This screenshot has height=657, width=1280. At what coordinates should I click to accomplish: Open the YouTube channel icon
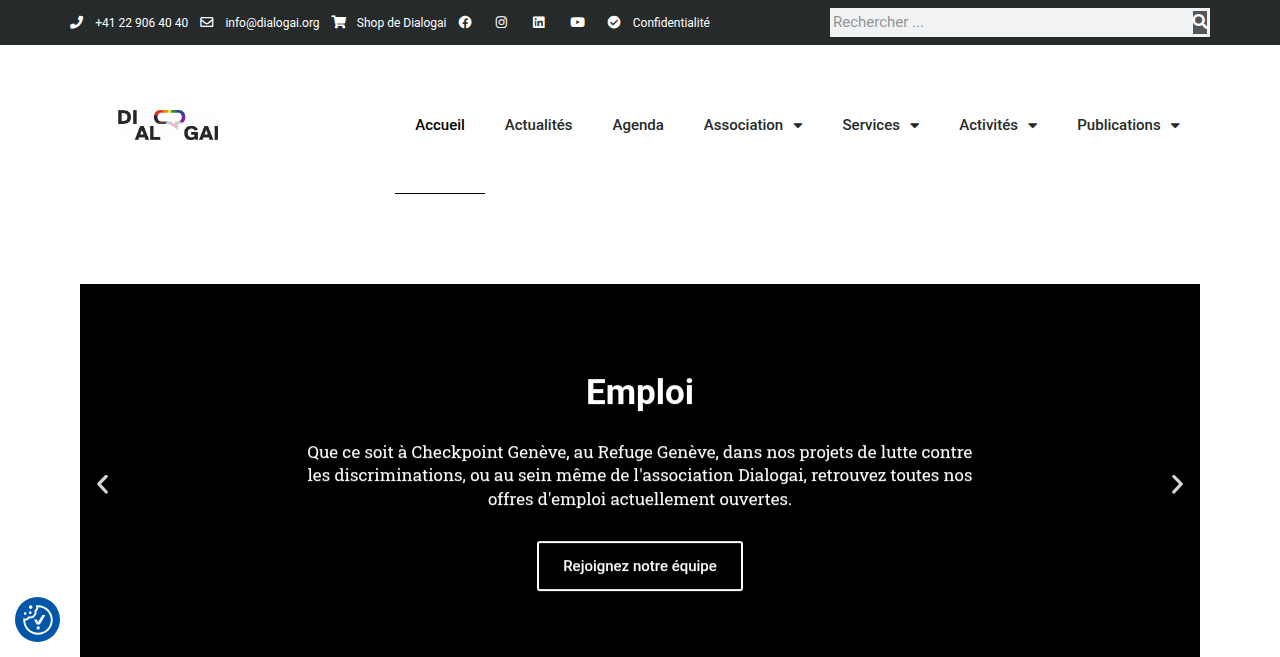(x=578, y=22)
